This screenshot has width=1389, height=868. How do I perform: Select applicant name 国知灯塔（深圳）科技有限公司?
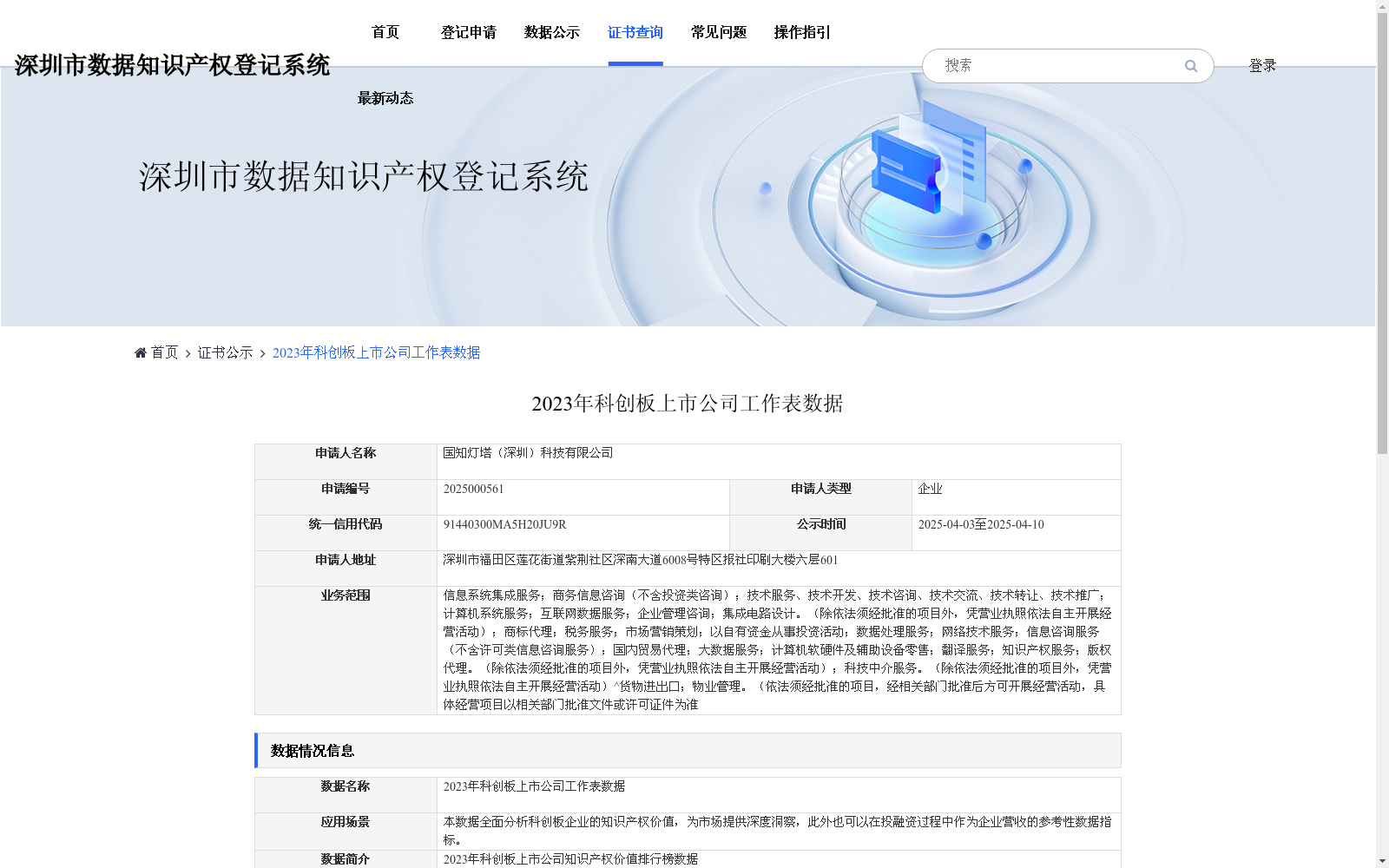[x=528, y=453]
